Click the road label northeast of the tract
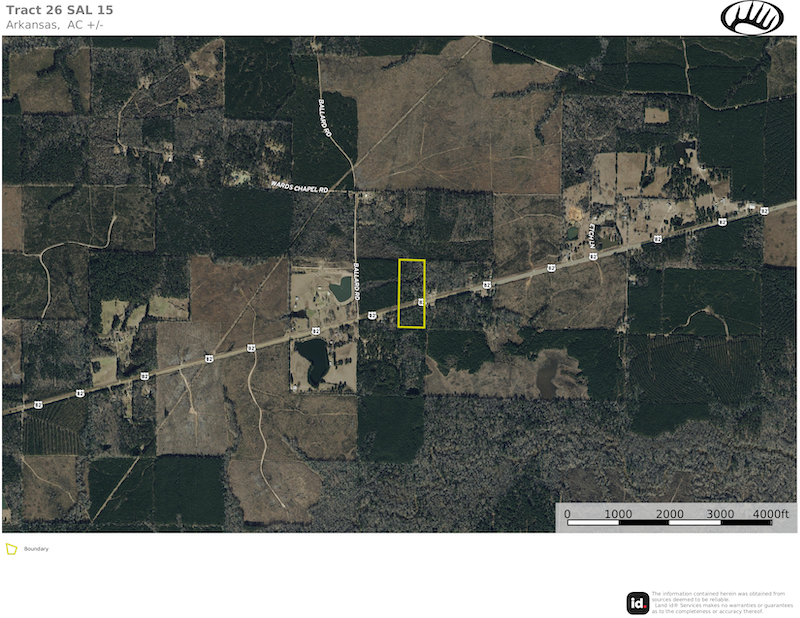800x618 pixels. click(592, 236)
